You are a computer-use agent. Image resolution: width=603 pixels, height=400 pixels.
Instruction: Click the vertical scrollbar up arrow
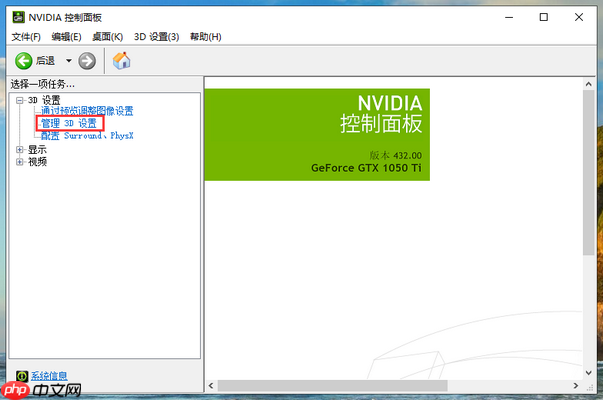588,84
